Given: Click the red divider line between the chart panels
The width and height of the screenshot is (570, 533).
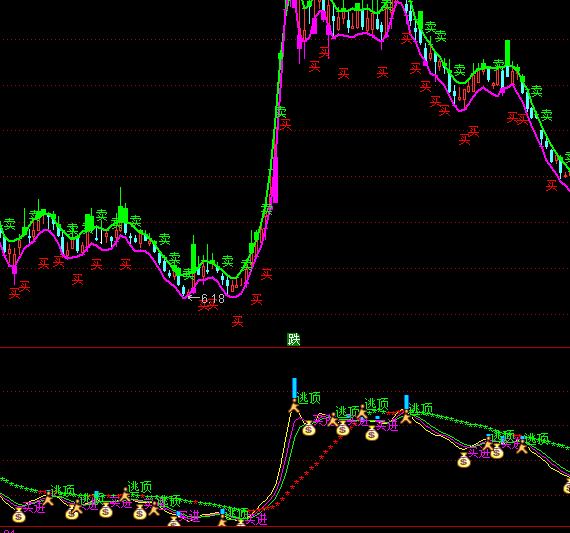Looking at the screenshot, I should click(285, 348).
